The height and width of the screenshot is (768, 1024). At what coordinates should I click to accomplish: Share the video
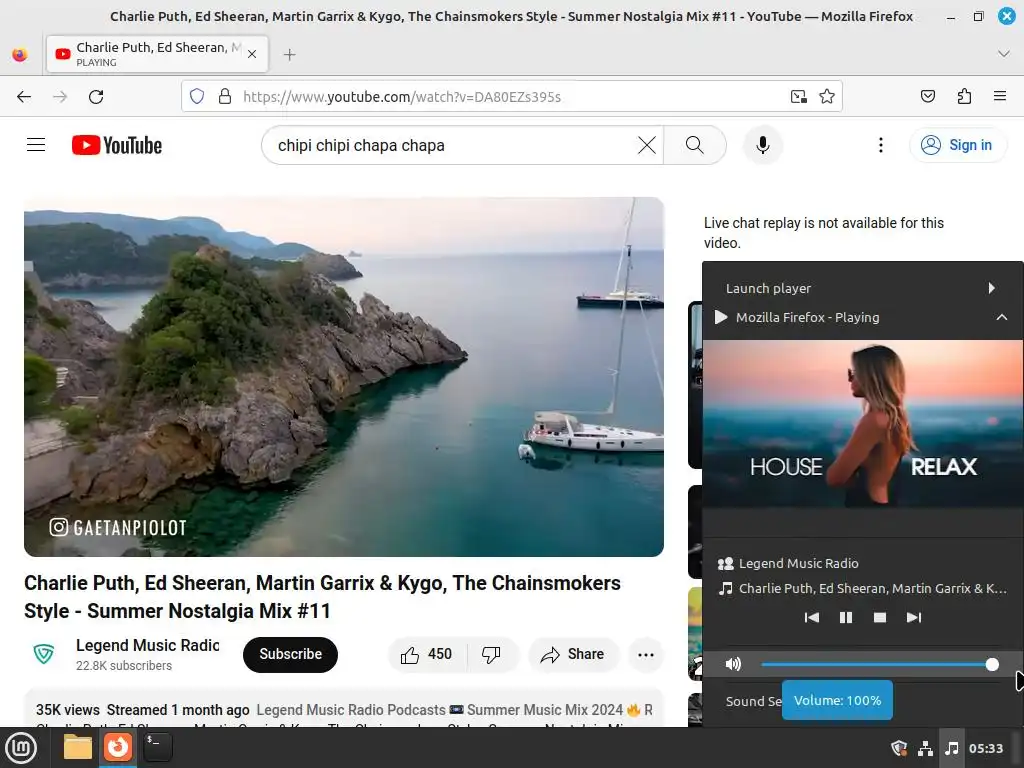click(573, 654)
